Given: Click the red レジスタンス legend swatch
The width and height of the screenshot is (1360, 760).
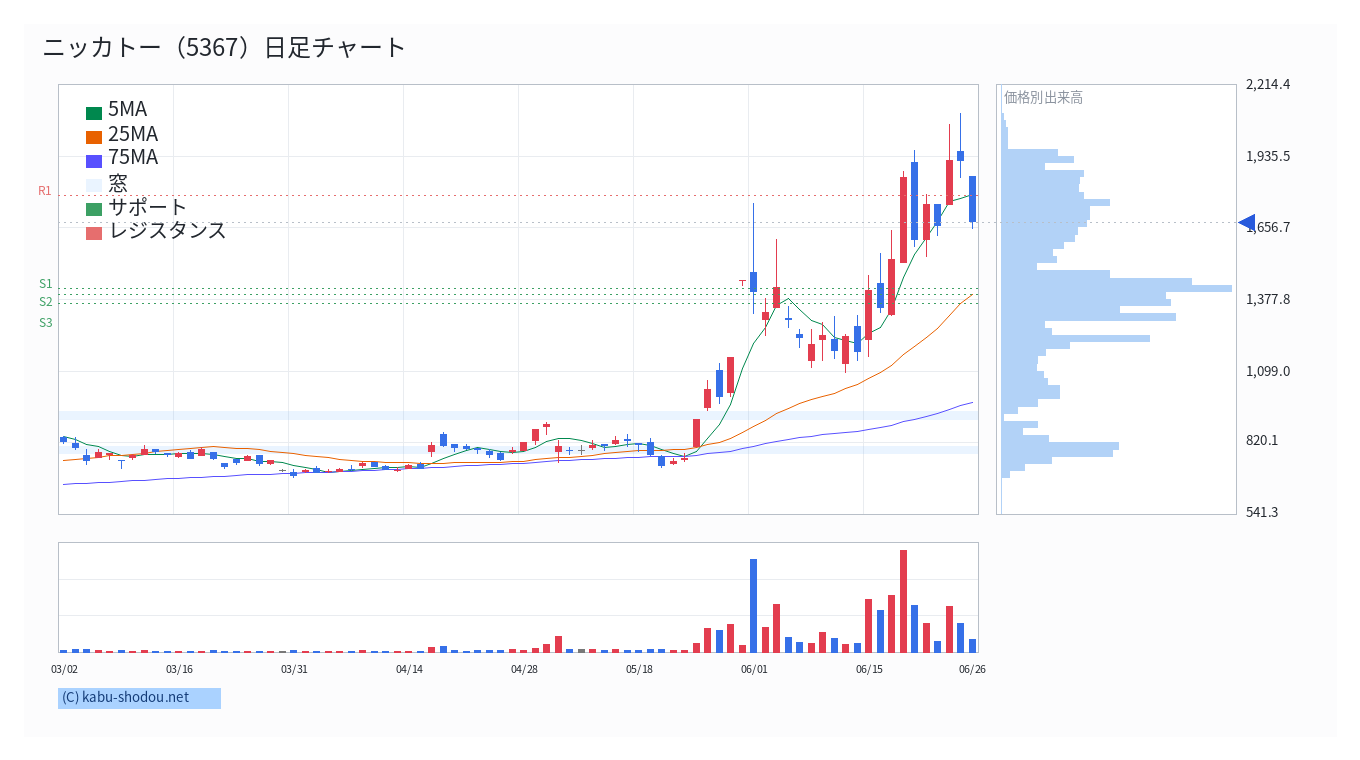Looking at the screenshot, I should (94, 233).
